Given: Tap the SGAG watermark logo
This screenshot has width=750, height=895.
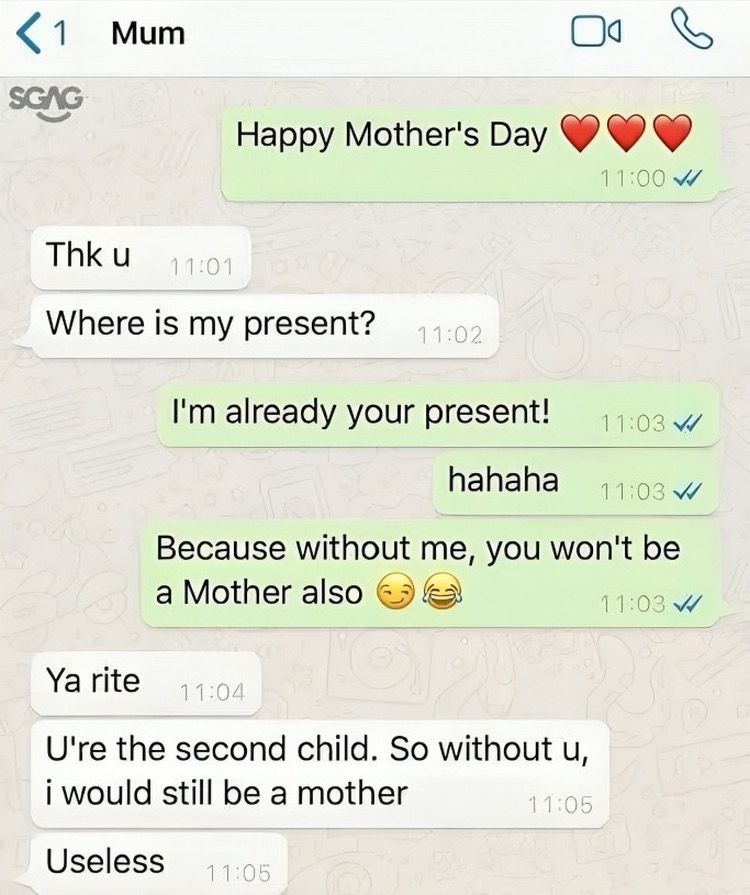Looking at the screenshot, I should coord(46,102).
